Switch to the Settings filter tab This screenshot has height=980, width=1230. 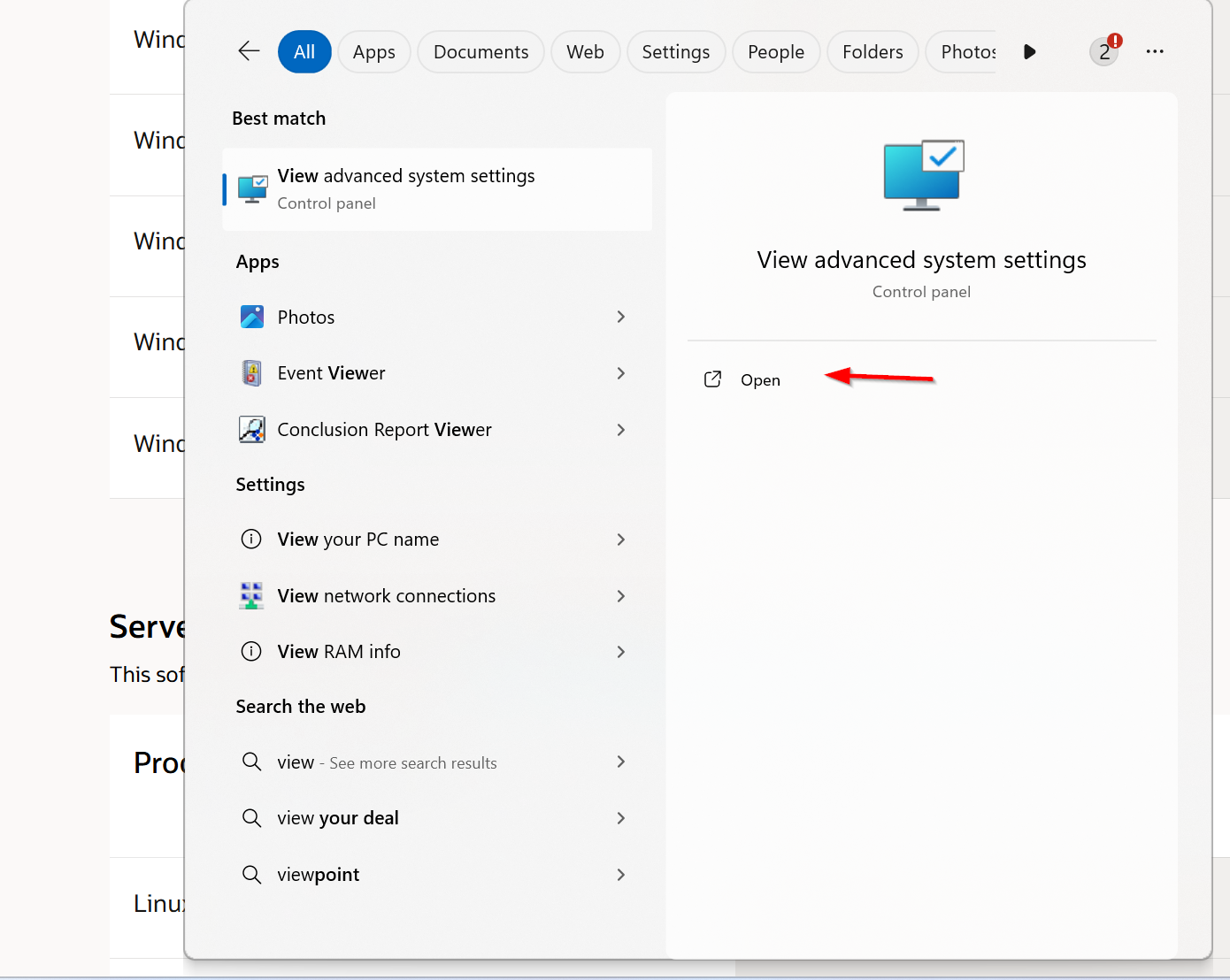675,52
